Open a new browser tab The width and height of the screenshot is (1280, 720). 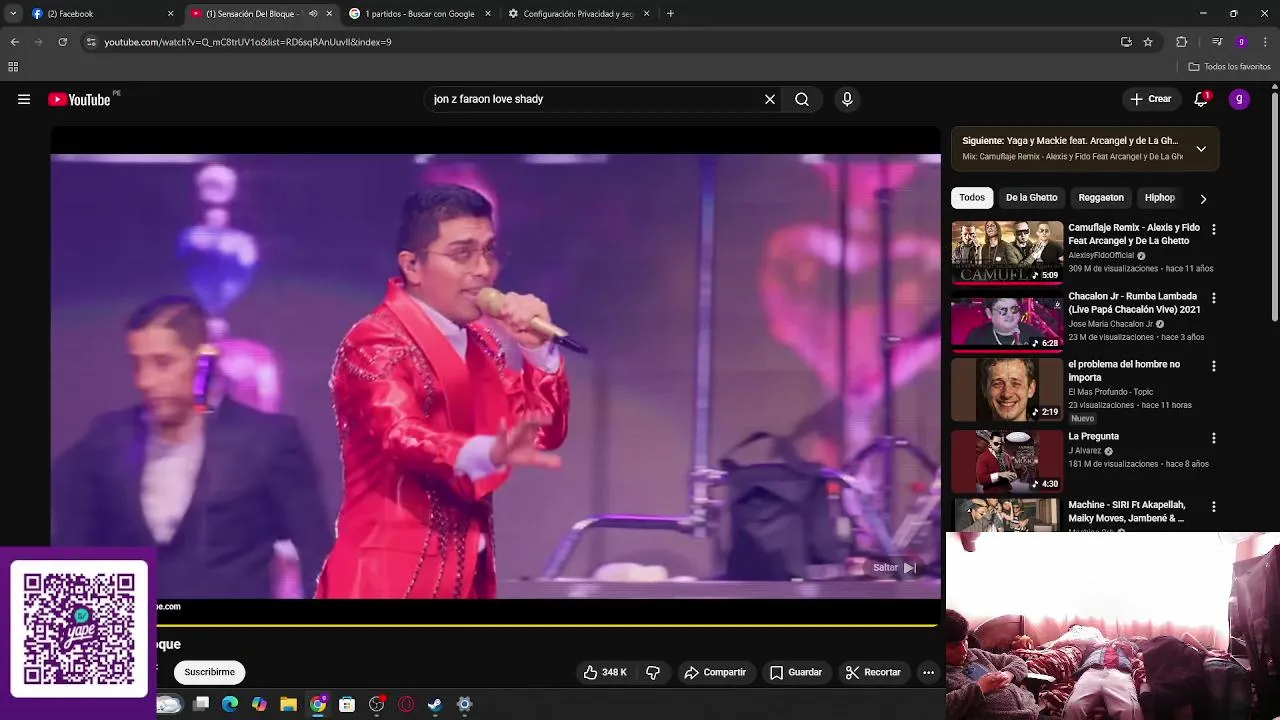tap(670, 14)
